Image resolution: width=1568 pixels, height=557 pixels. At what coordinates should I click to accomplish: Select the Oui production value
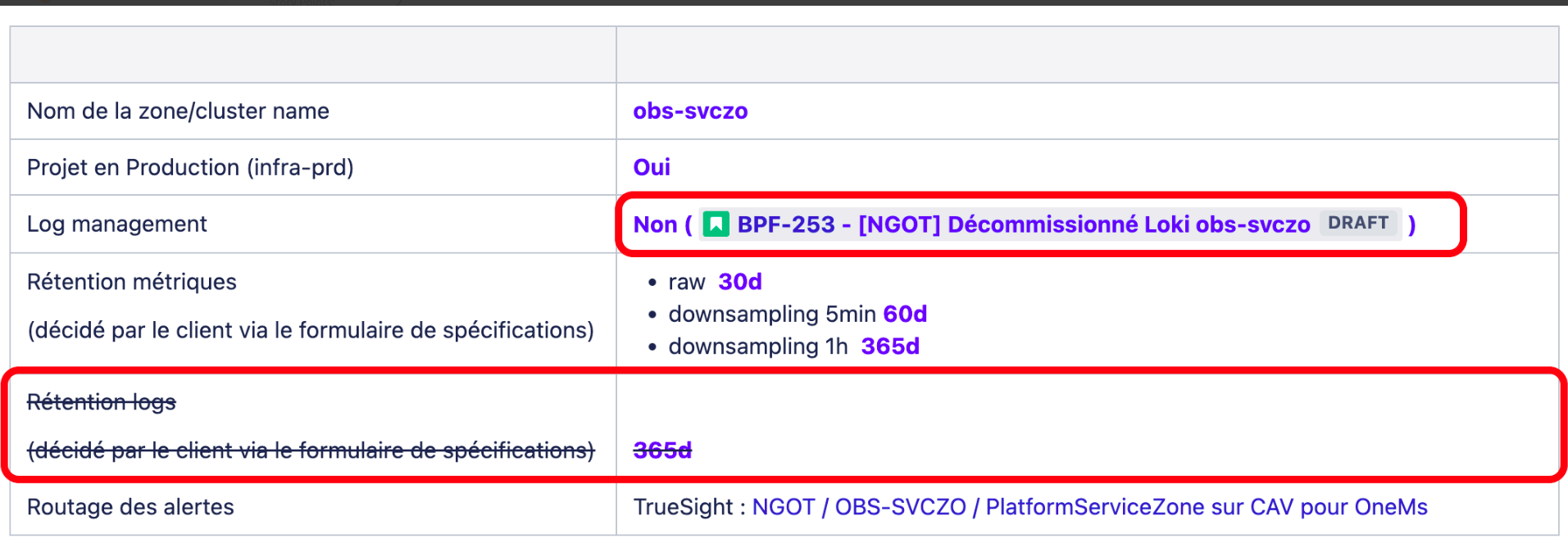click(652, 168)
